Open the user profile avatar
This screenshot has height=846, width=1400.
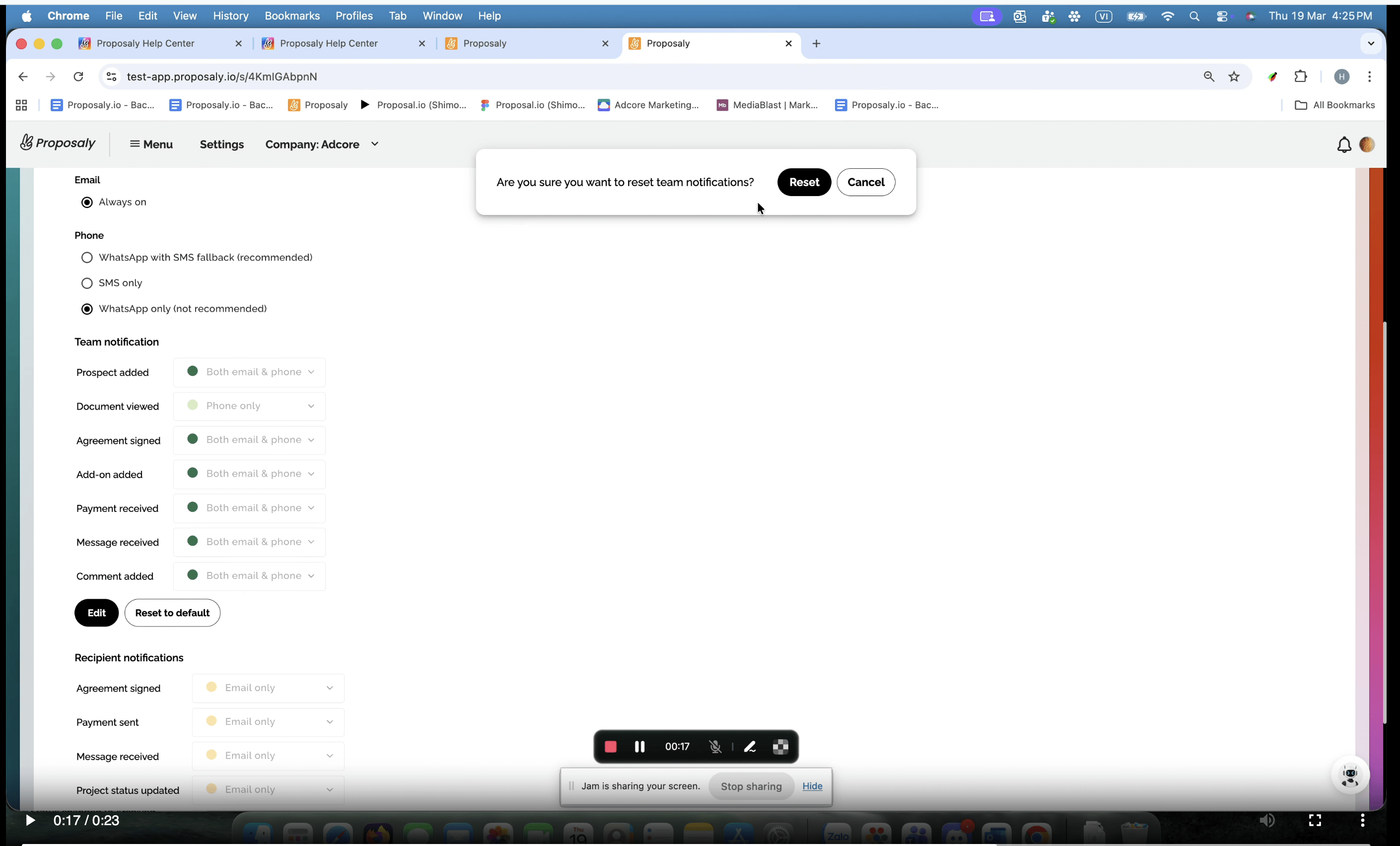pos(1367,144)
